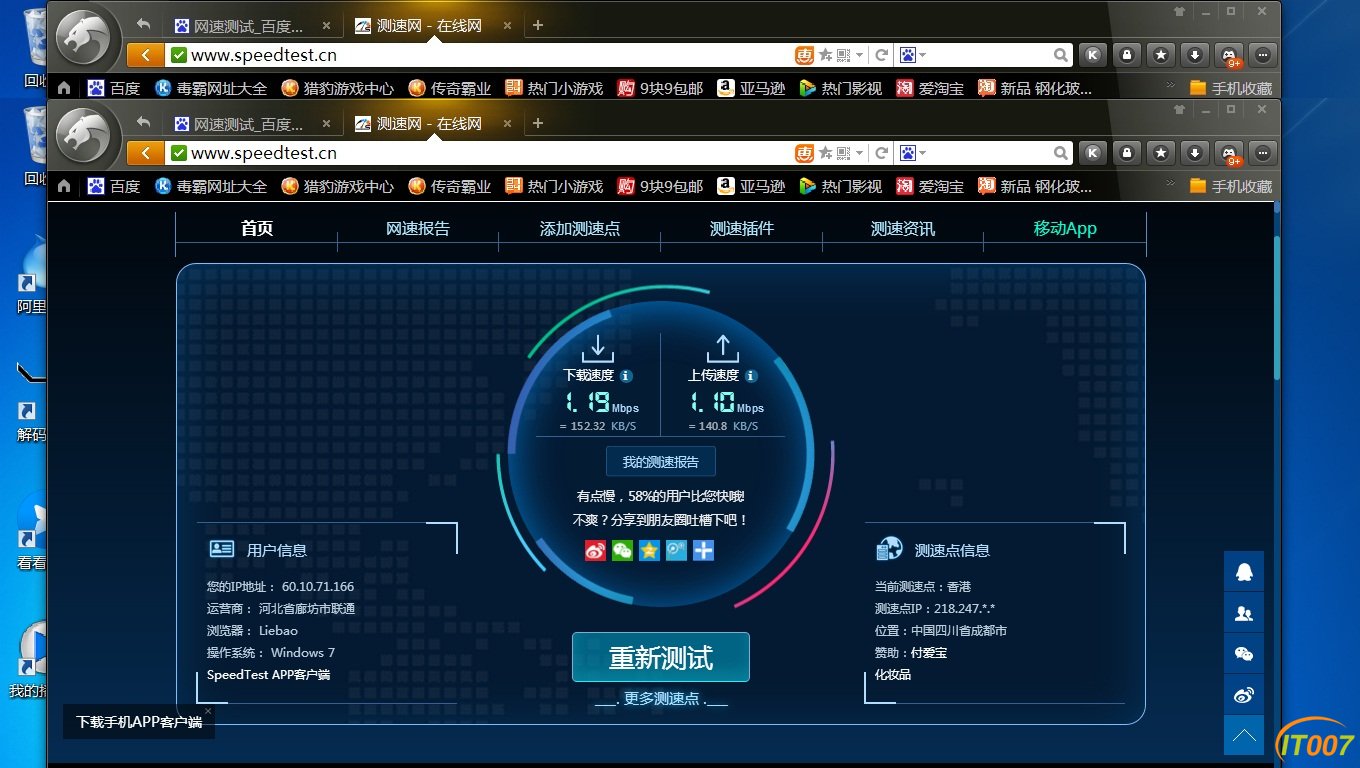This screenshot has width=1360, height=768.
Task: Click the home icon on front bookmarks bar
Action: (65, 186)
